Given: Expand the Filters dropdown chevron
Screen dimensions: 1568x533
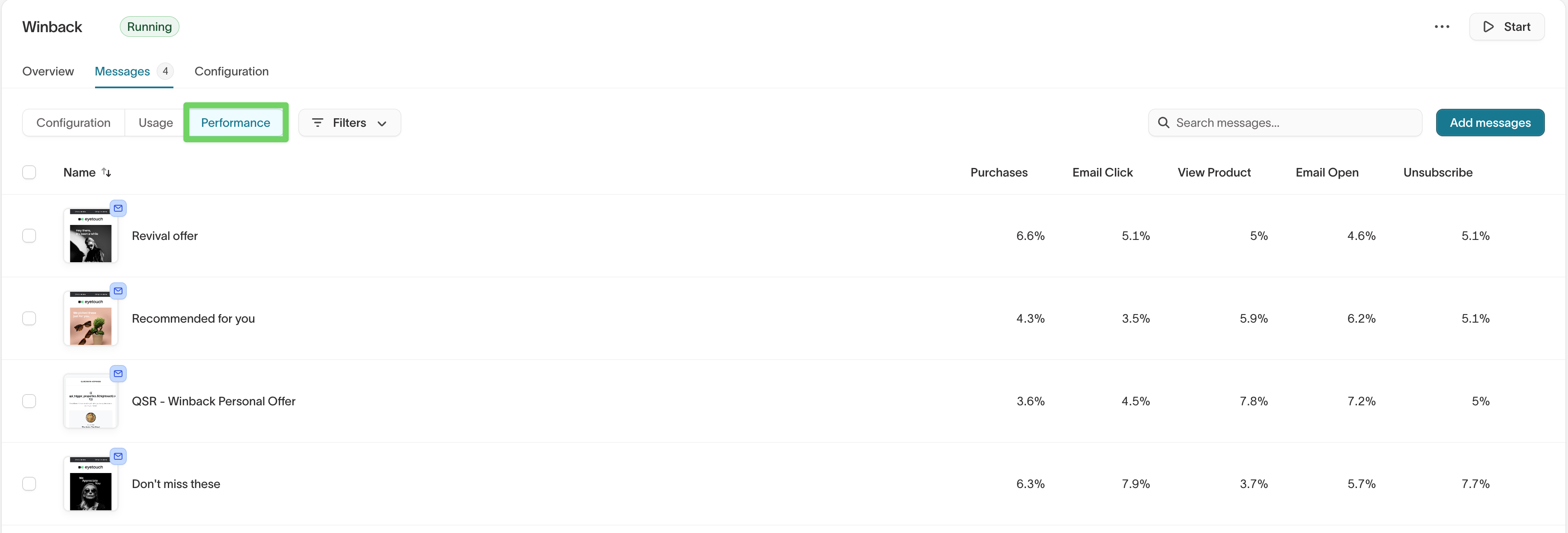Looking at the screenshot, I should coord(382,123).
